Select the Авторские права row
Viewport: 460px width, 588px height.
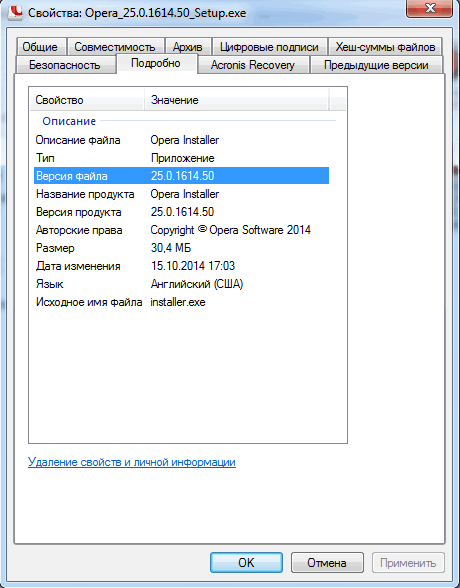pos(181,230)
